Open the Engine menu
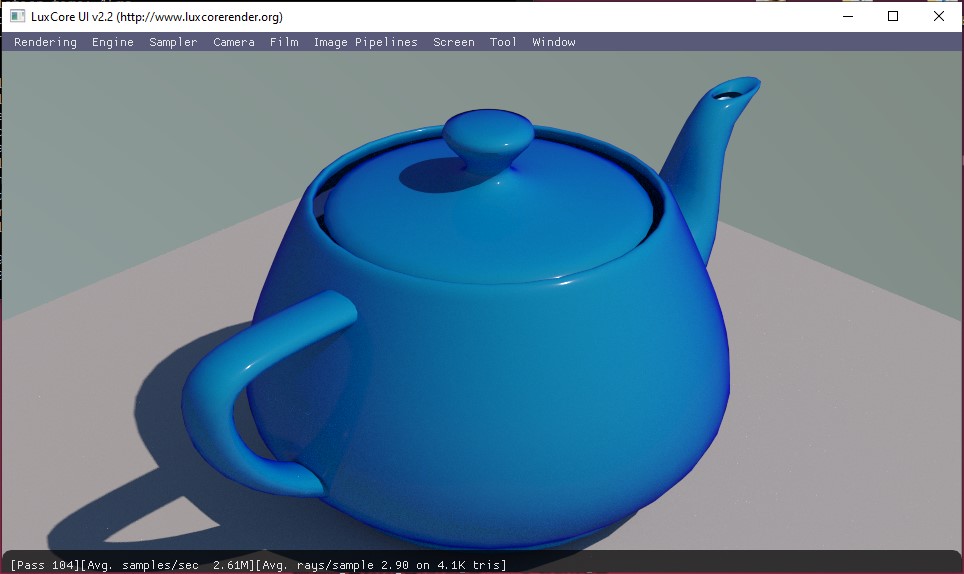964x574 pixels. click(113, 42)
